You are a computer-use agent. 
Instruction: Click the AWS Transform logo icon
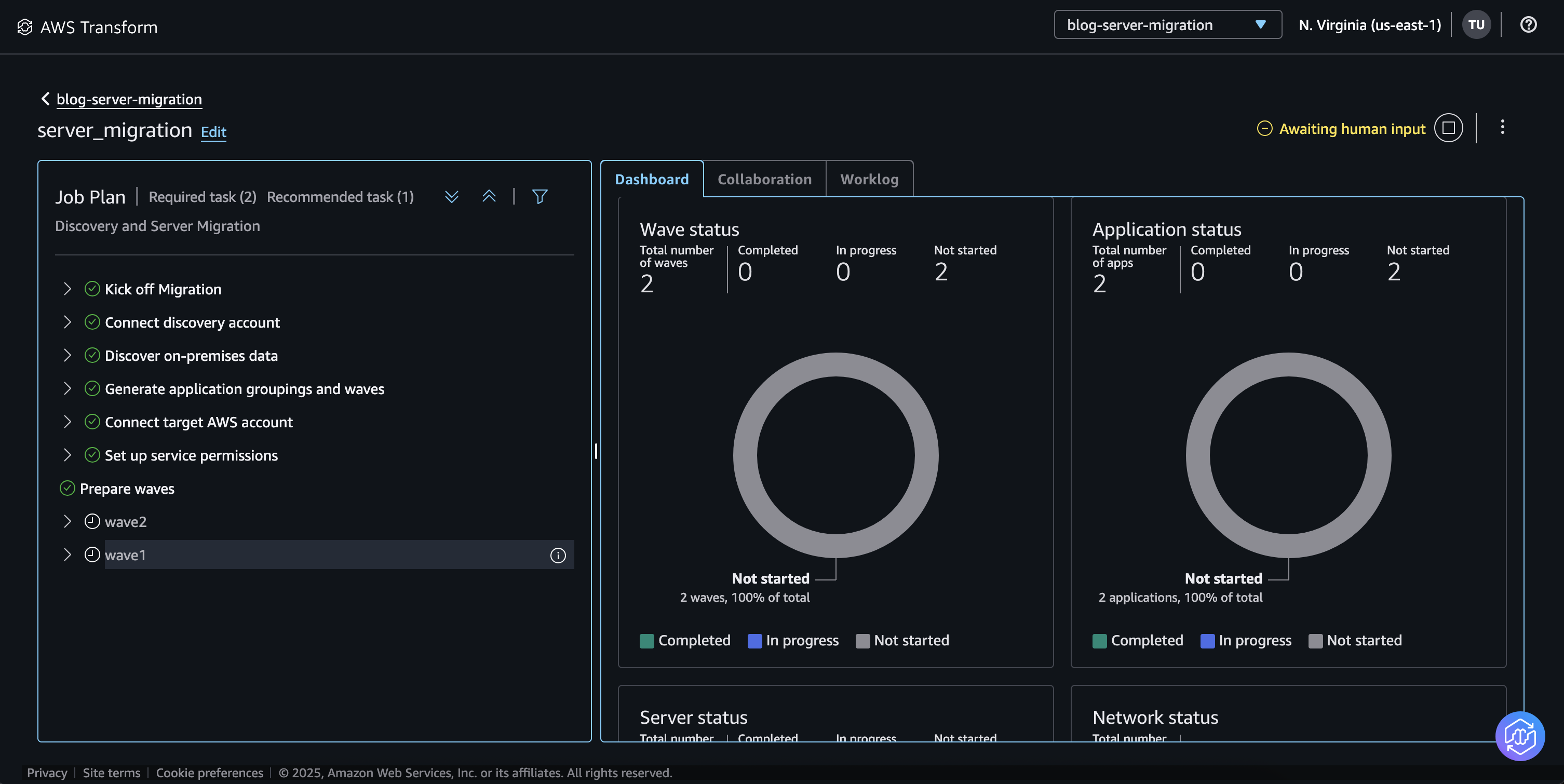click(x=24, y=26)
